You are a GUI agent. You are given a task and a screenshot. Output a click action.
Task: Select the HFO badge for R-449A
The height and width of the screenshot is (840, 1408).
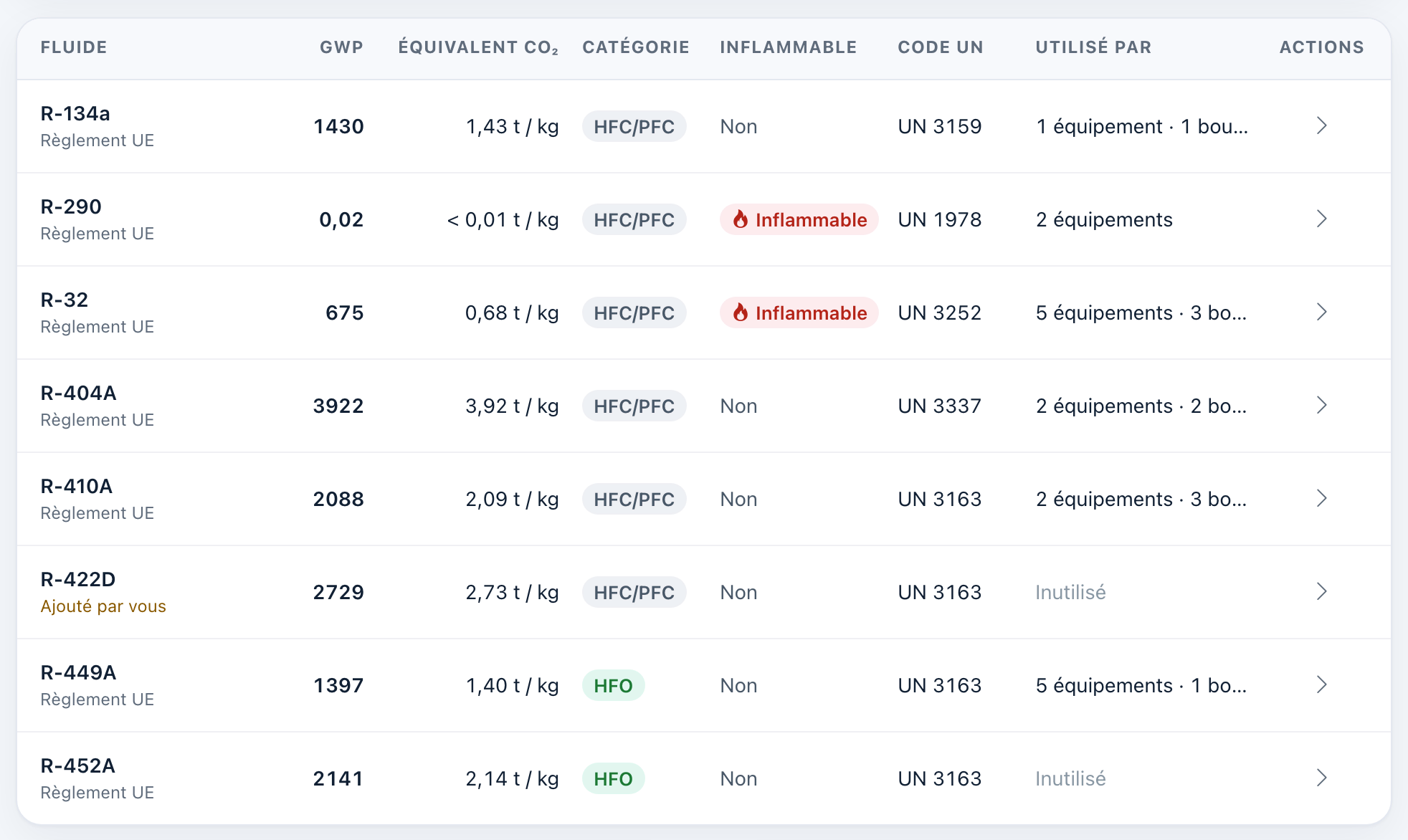point(614,685)
